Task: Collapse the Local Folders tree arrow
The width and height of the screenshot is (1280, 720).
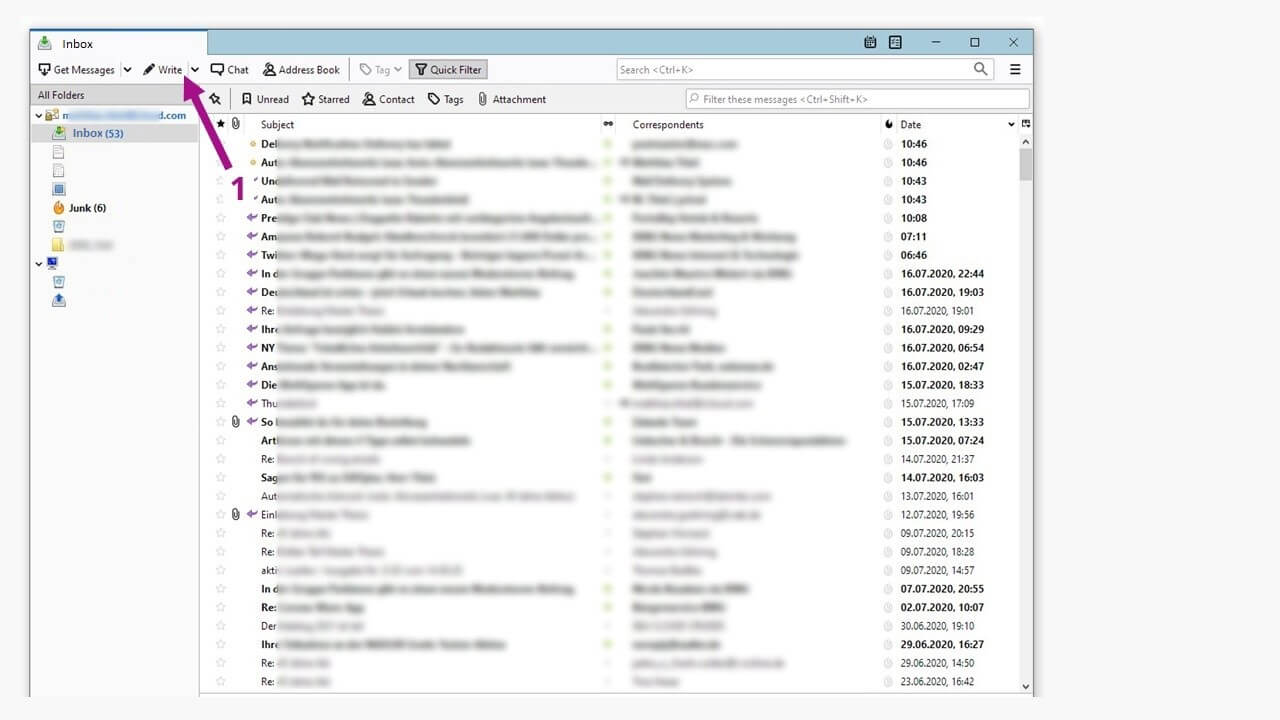Action: (x=39, y=263)
